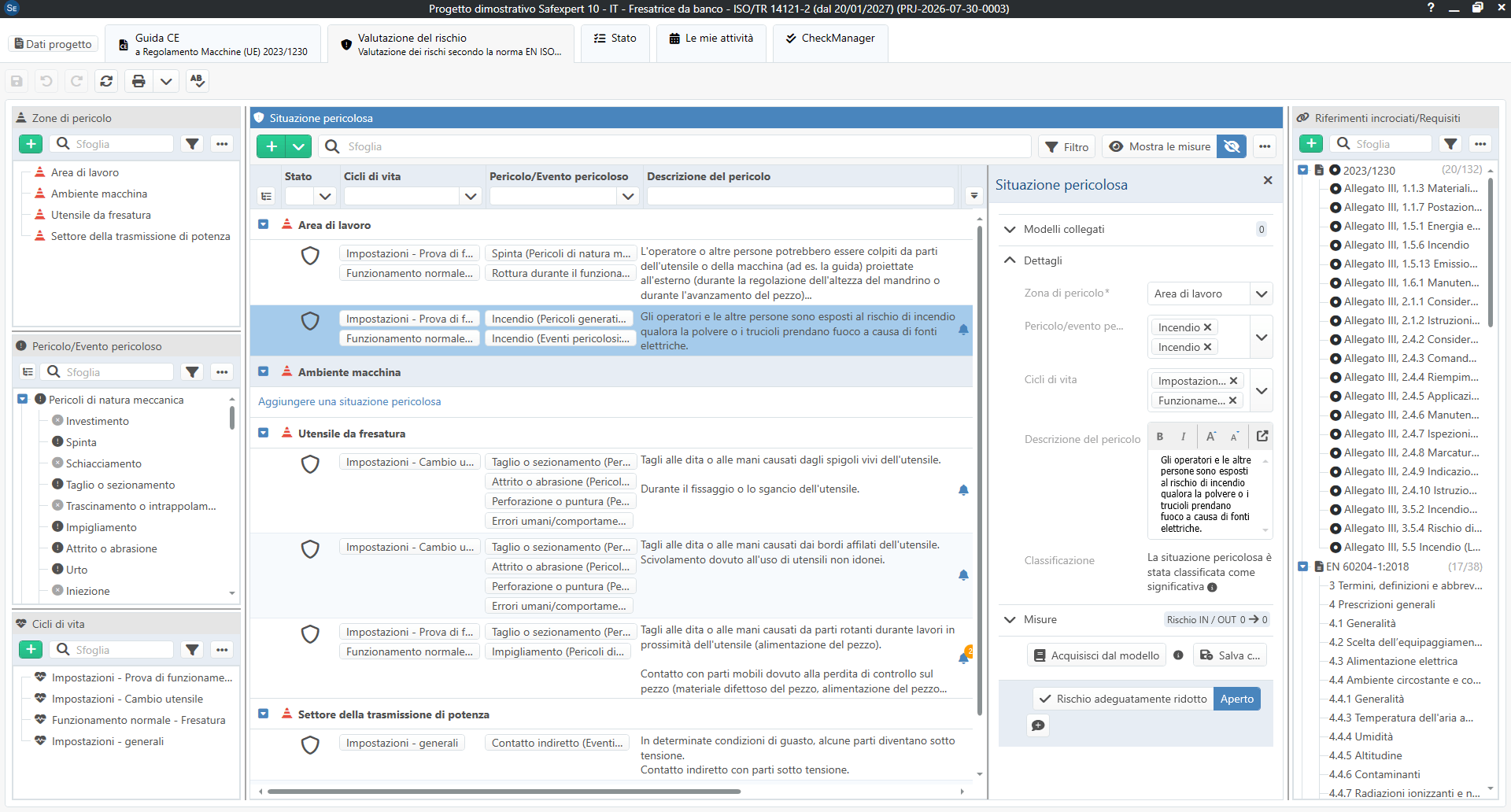Click the save icon in the toolbar
1511x812 pixels.
17,81
